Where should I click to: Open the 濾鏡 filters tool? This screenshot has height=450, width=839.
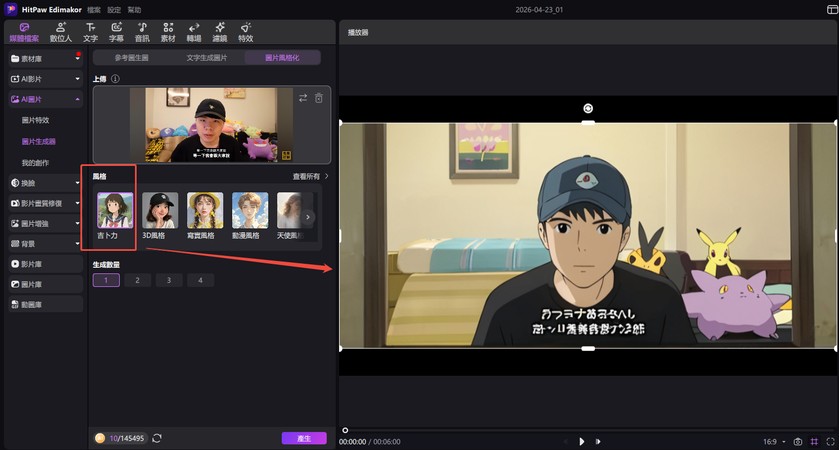[219, 33]
